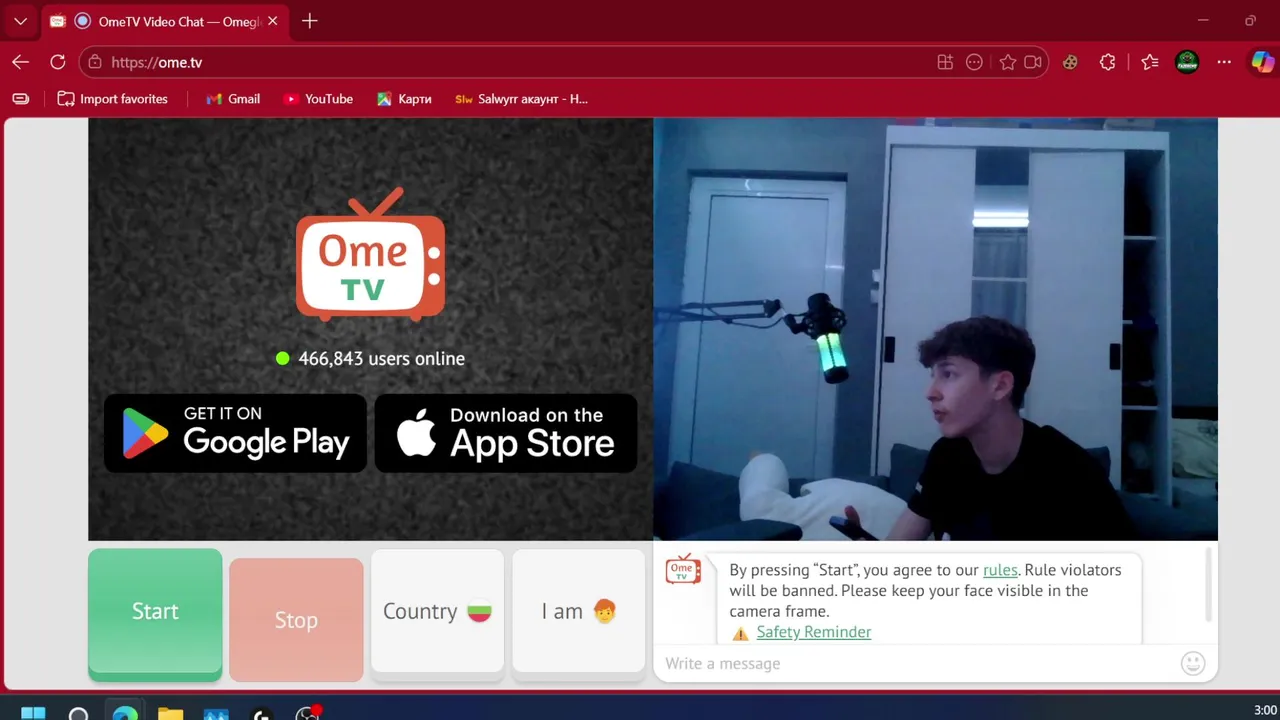Open the Safety Reminder link
The height and width of the screenshot is (720, 1280).
(814, 632)
